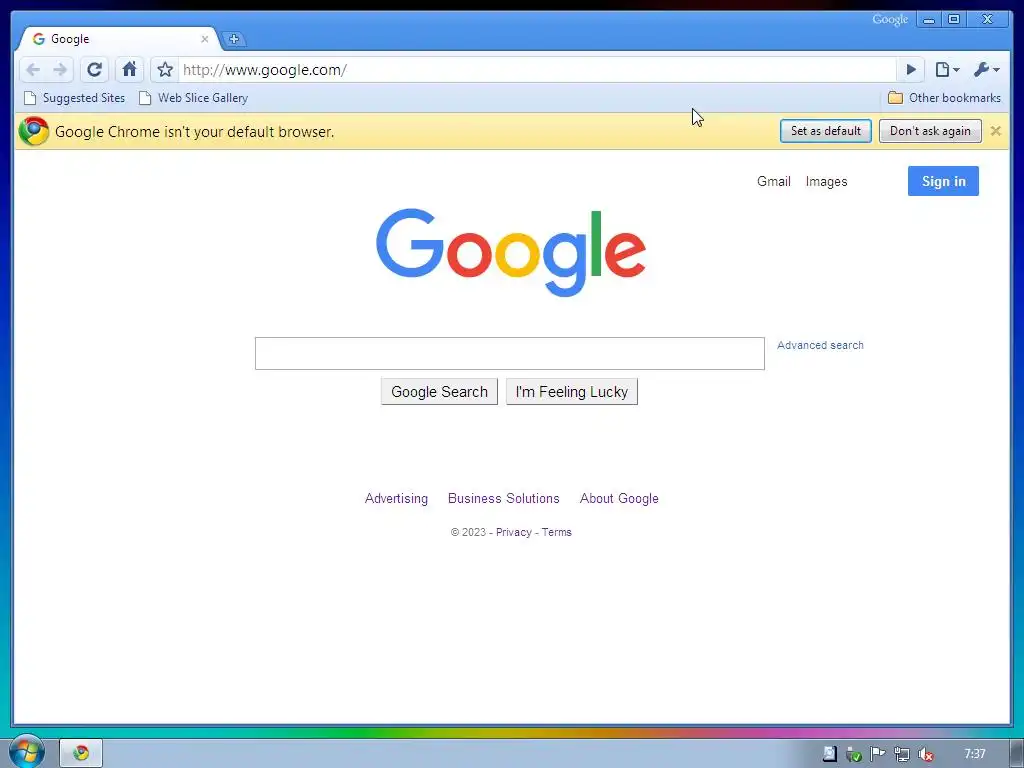Click the Google logo image
The width and height of the screenshot is (1024, 768).
tap(511, 253)
